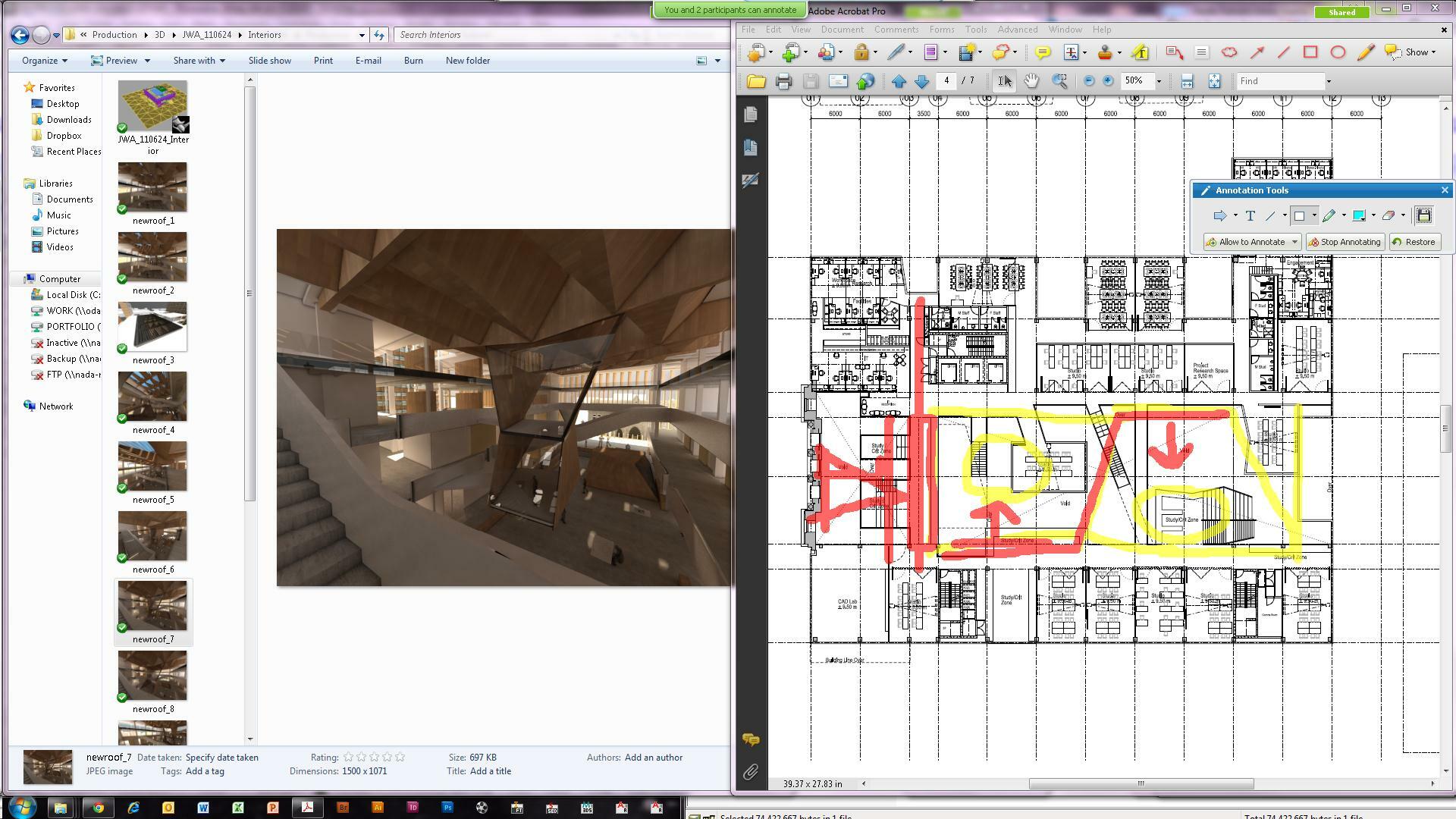Screen dimensions: 1456x819
Task: Open the Comments menu in Acrobat
Action: click(896, 30)
